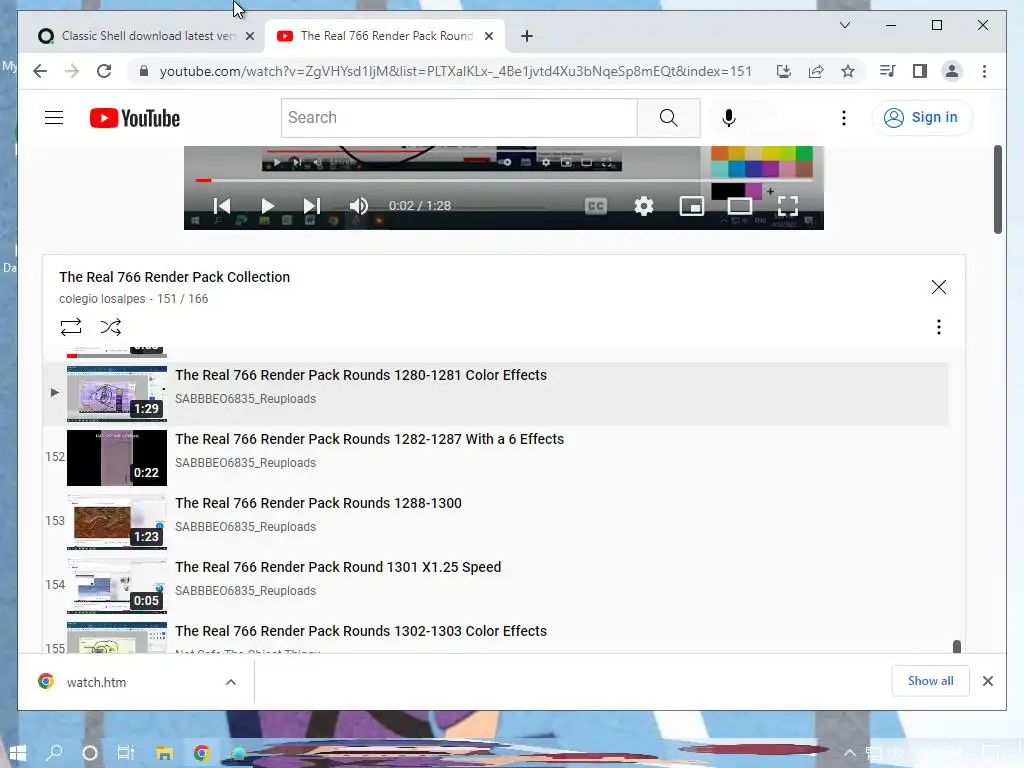This screenshot has width=1024, height=768.
Task: Open Chrome three-dot menu
Action: (984, 71)
